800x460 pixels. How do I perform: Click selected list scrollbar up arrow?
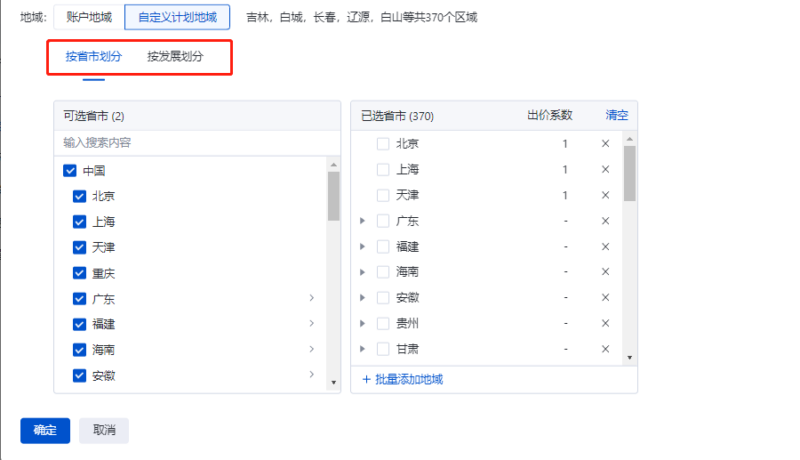pos(630,139)
